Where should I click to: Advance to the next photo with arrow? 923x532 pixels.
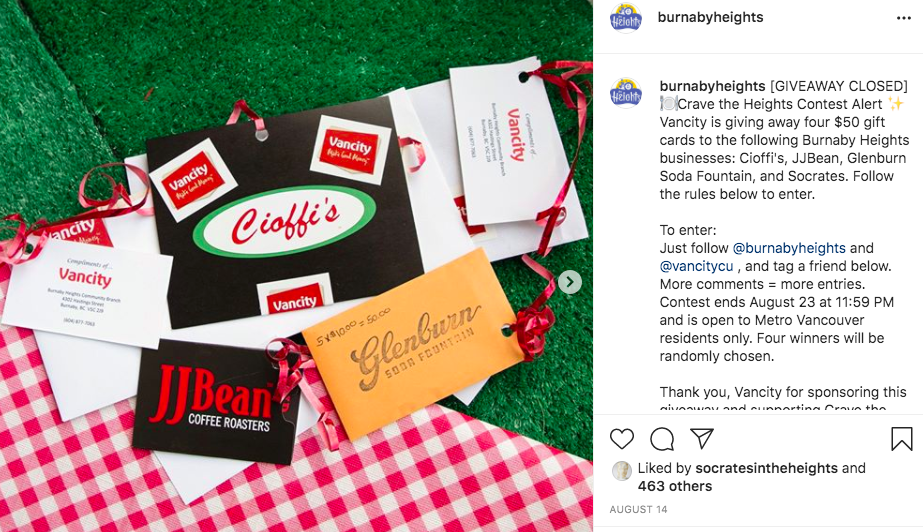(x=570, y=282)
